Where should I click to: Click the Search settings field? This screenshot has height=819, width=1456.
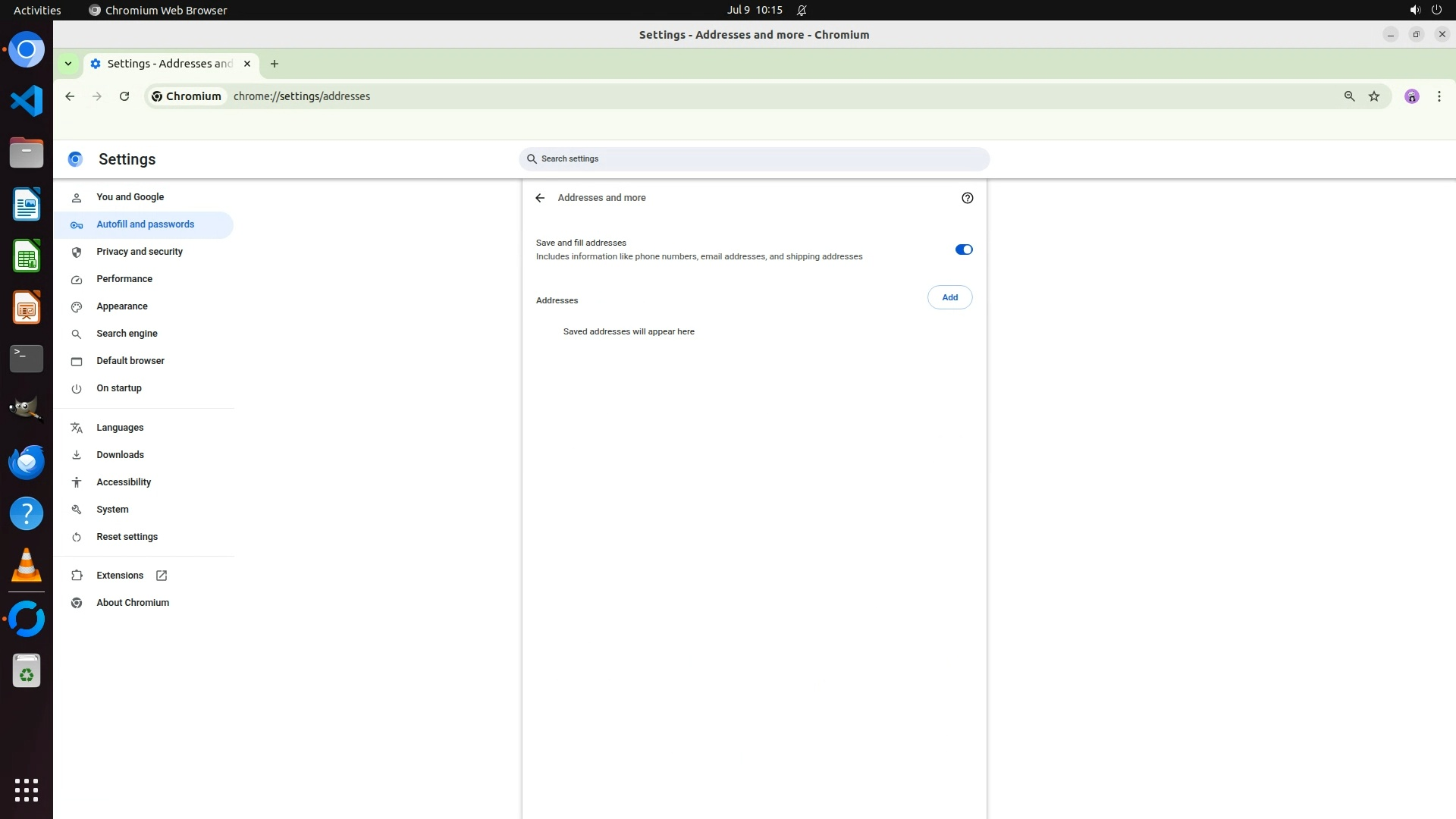pyautogui.click(x=754, y=159)
